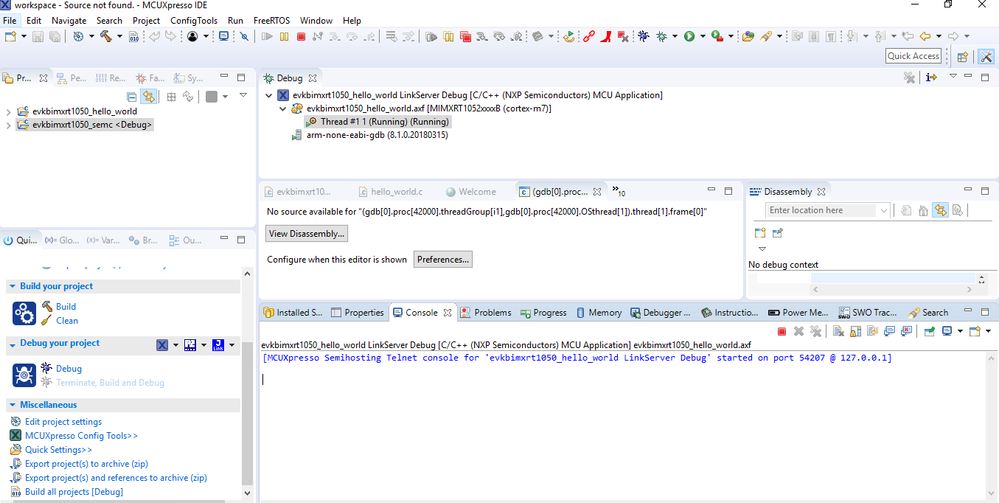The width and height of the screenshot is (999, 503).
Task: Click Collapse All icon in Project Explorer
Action: pyautogui.click(x=131, y=97)
